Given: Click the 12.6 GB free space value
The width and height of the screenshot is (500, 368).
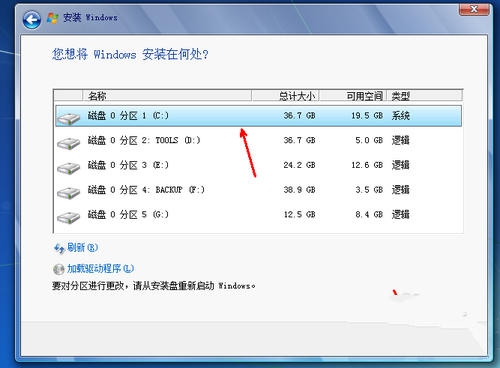Looking at the screenshot, I should (367, 165).
